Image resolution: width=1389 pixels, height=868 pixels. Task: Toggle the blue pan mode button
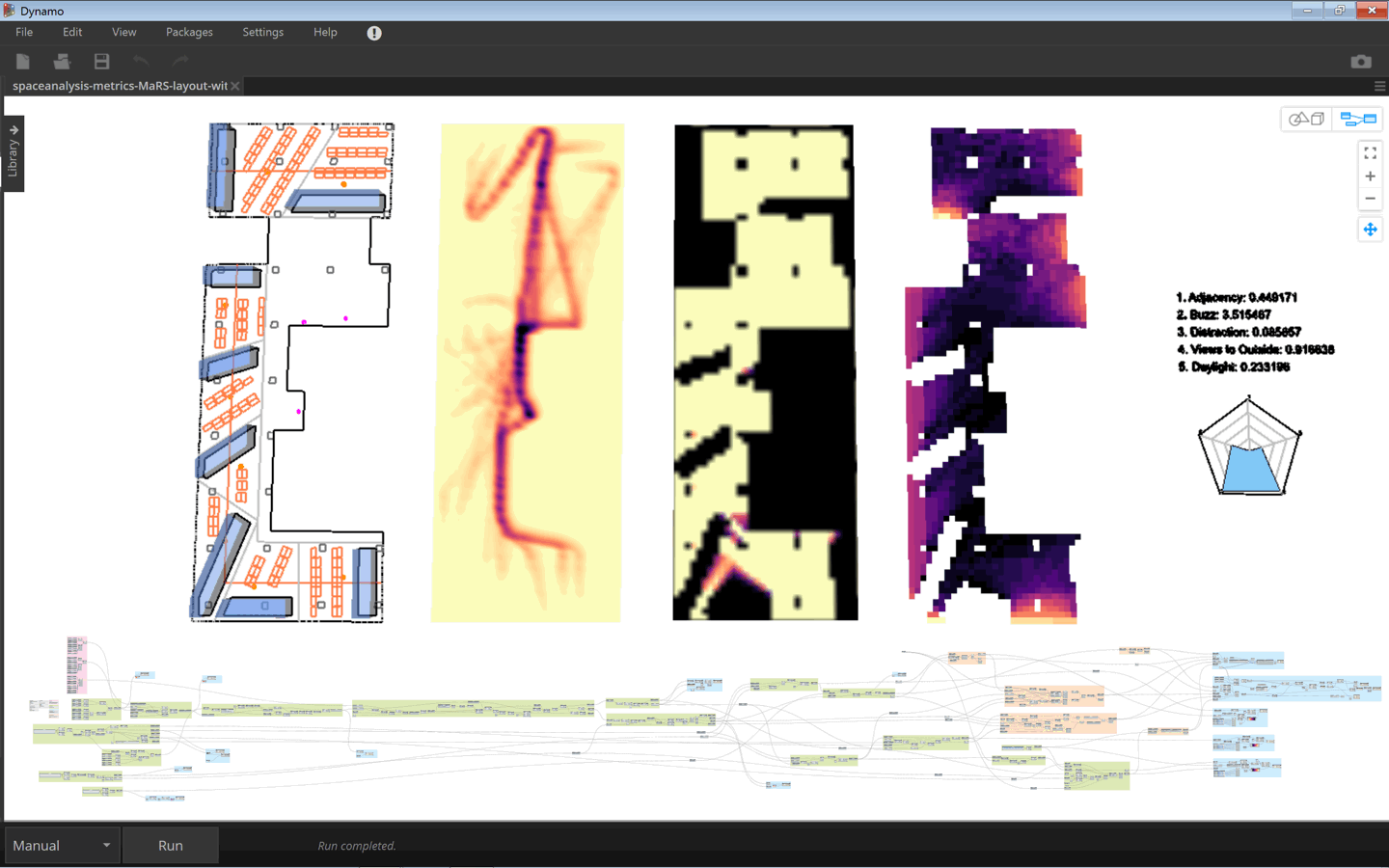click(1370, 230)
